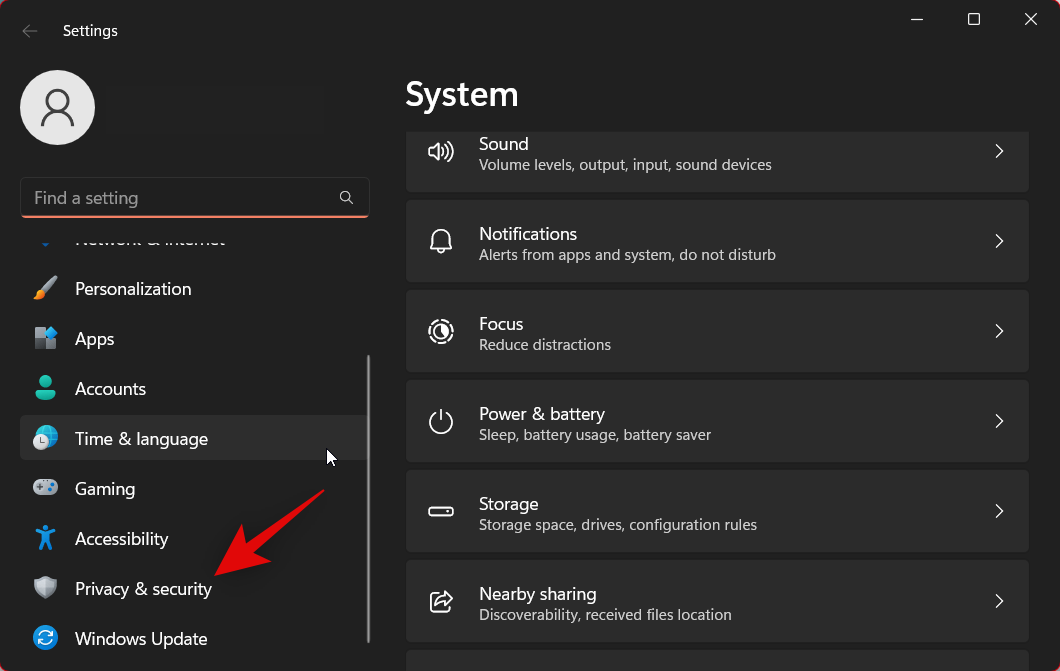Screen dimensions: 1060x671
Task: Click the Personalization paintbrush icon
Action: click(x=46, y=289)
